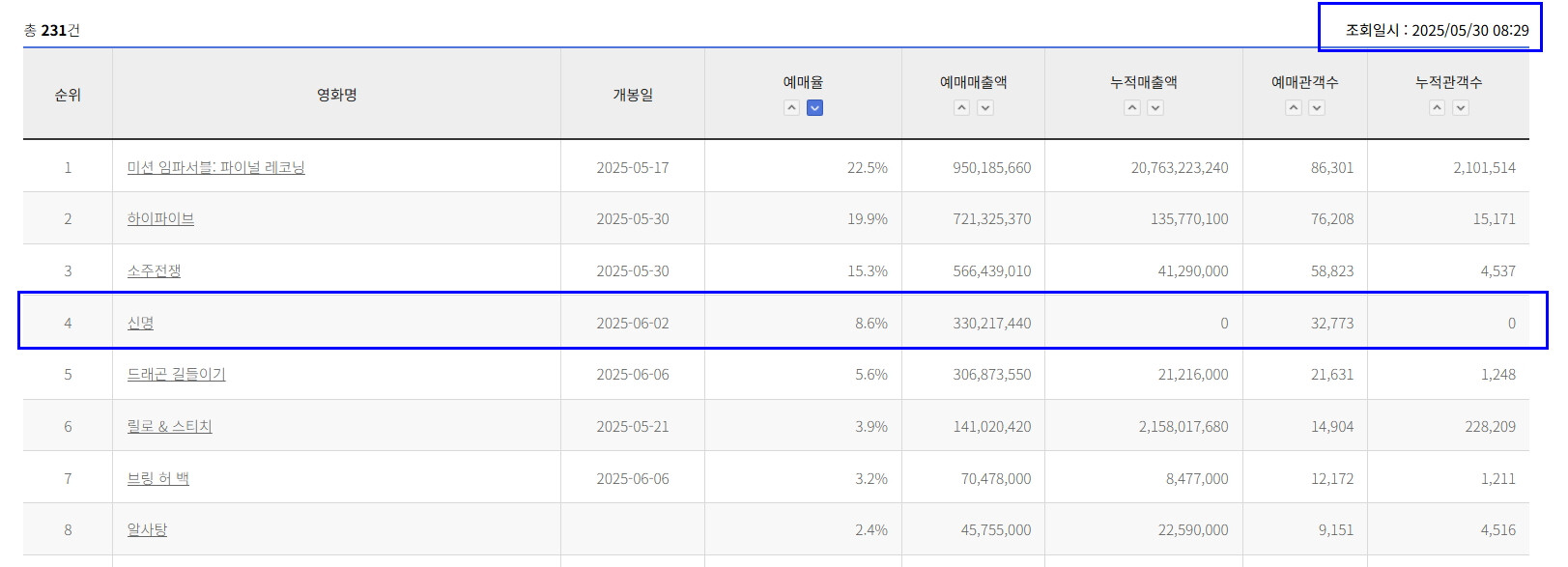1568x567 pixels.
Task: Click the 영화명 column header
Action: point(337,95)
